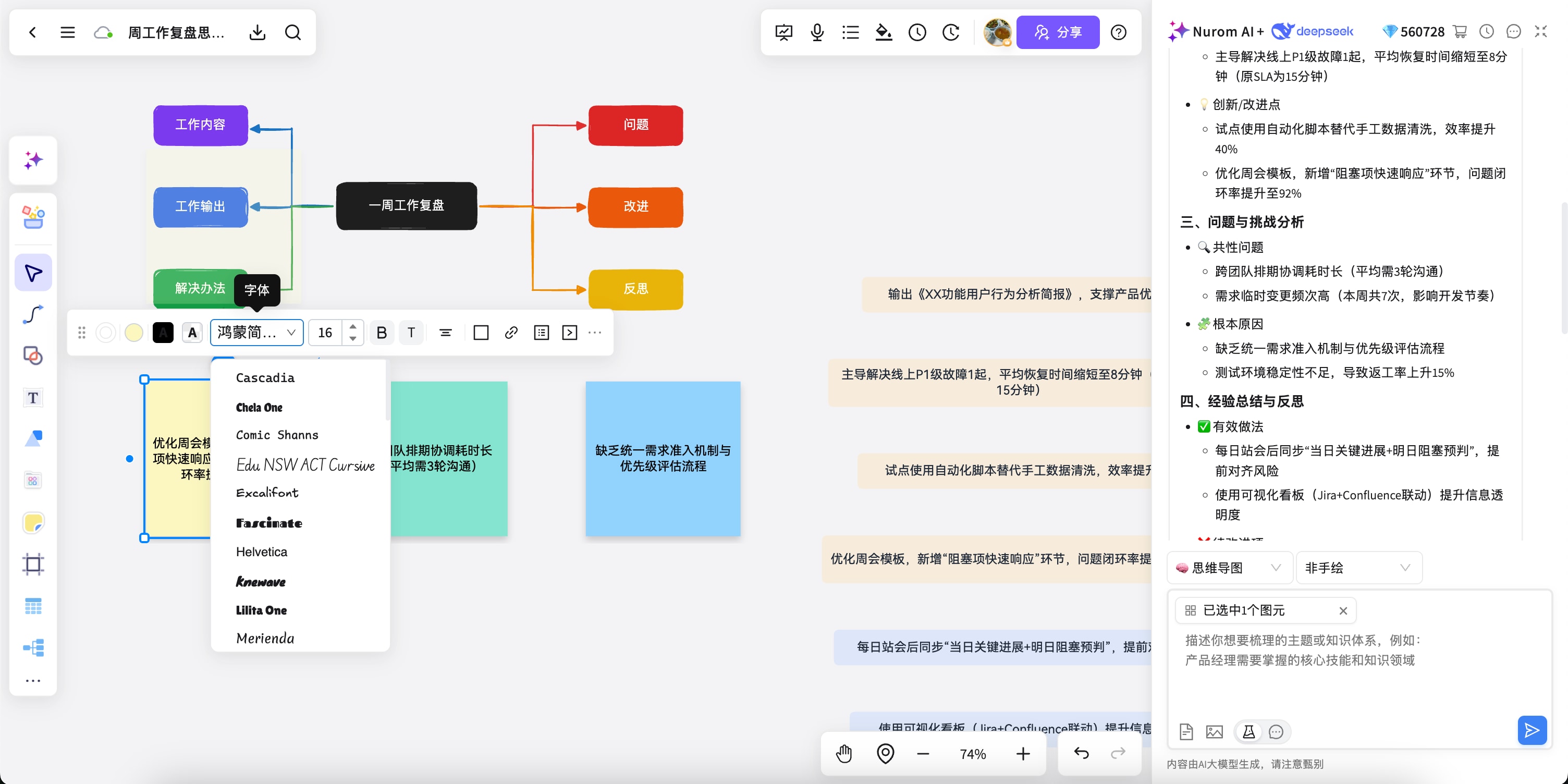
Task: Click the border square toolbar icon
Action: coord(481,333)
